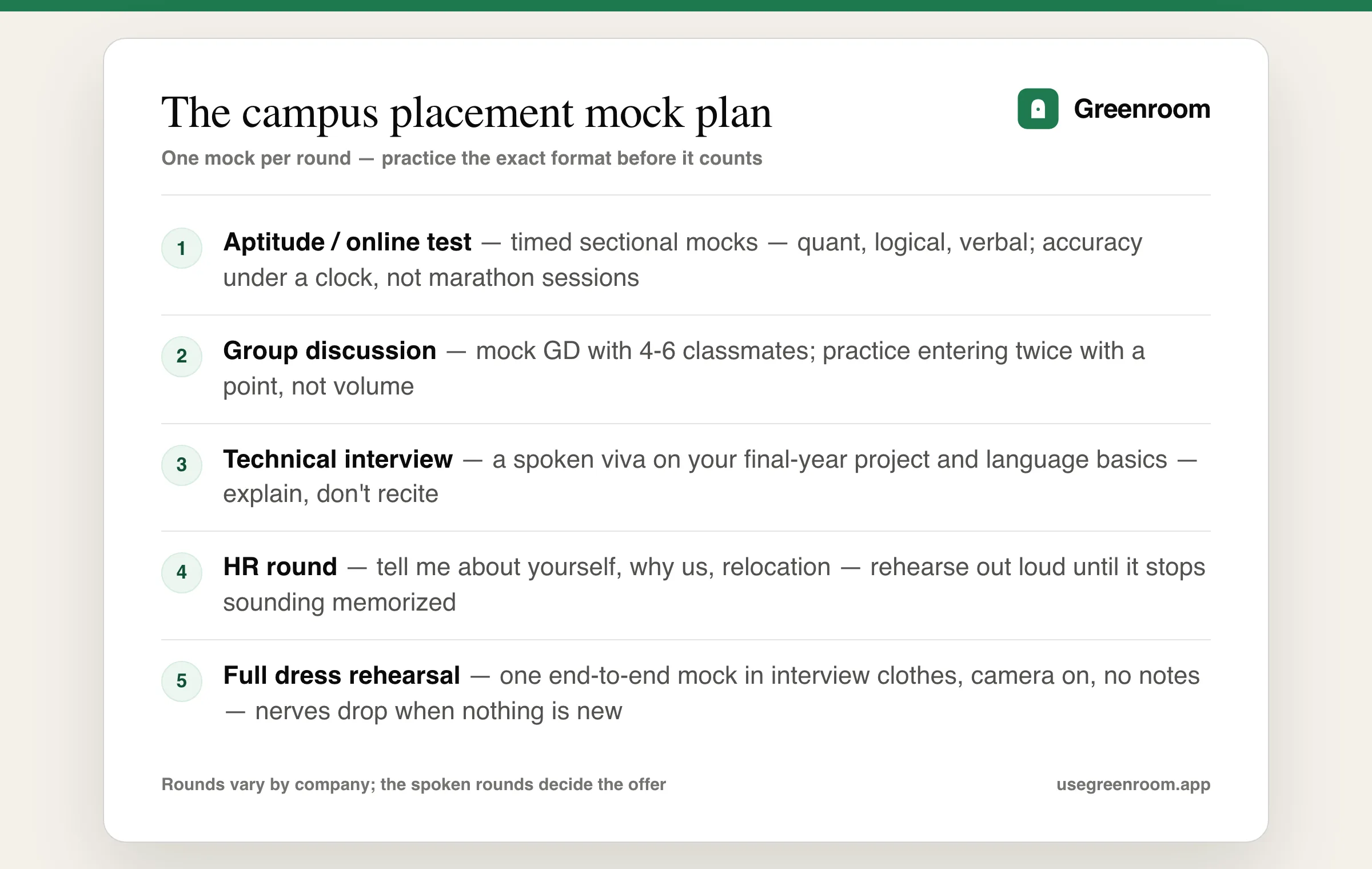Viewport: 1372px width, 869px height.
Task: Click the Greenroom brand name text
Action: click(x=1142, y=109)
